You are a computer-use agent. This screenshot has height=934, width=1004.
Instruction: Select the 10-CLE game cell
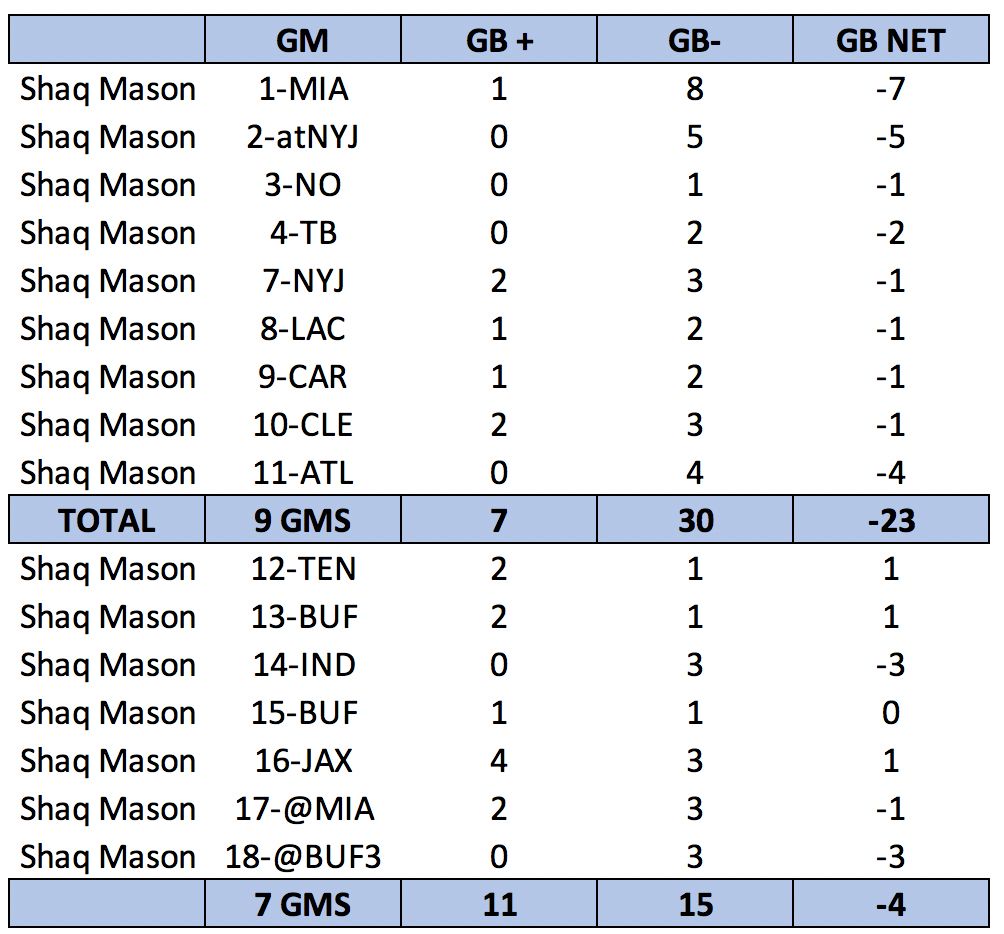pos(303,425)
